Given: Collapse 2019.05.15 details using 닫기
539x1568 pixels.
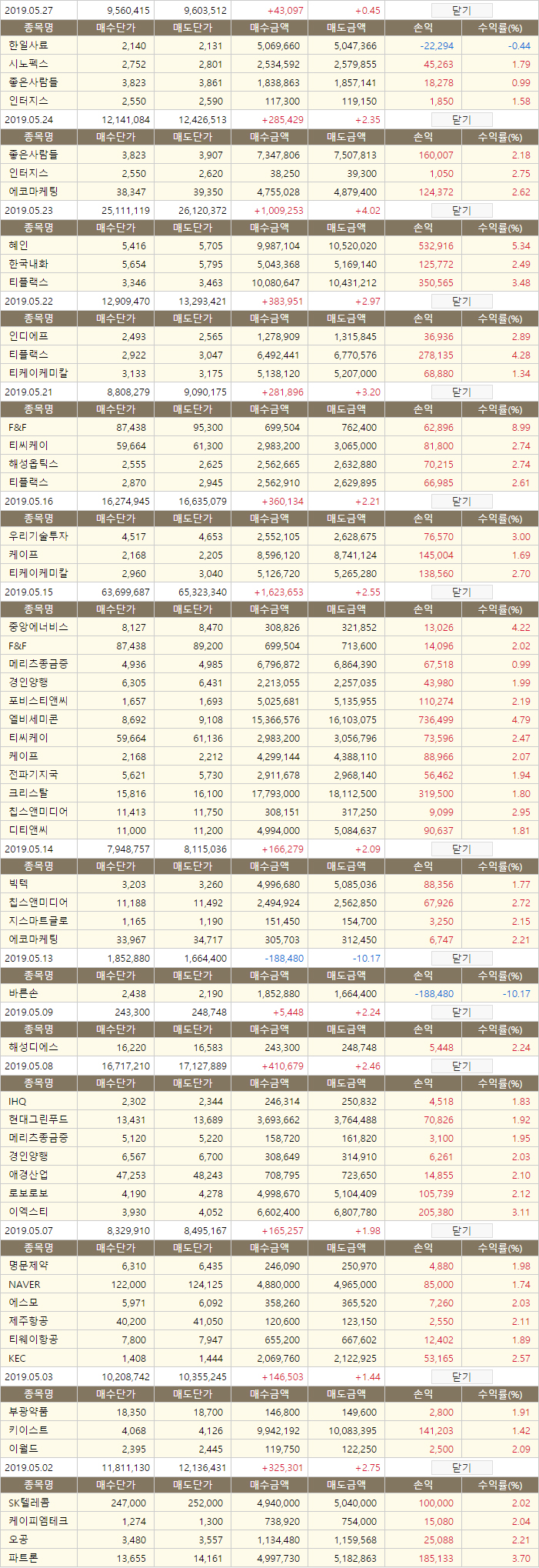Looking at the screenshot, I should [x=461, y=592].
